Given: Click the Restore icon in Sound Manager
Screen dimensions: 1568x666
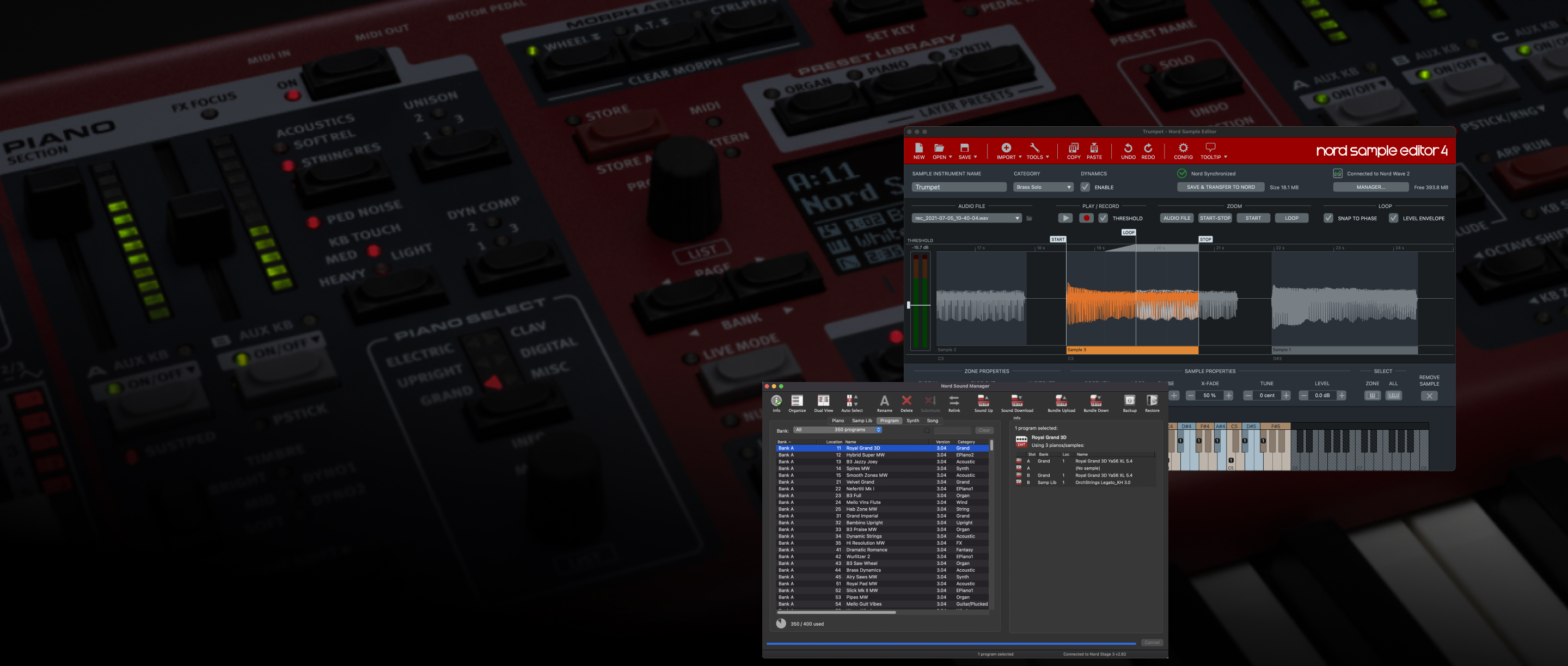Looking at the screenshot, I should coord(1151,403).
